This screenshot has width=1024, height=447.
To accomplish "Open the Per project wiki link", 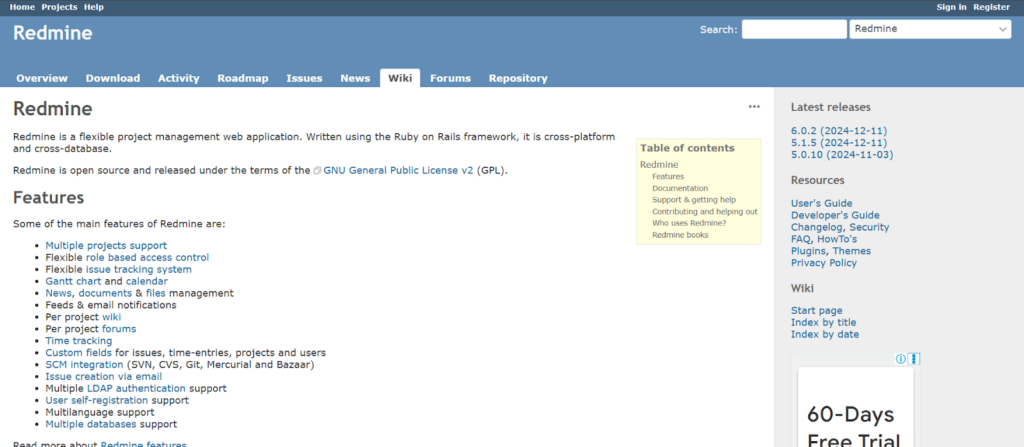I will coord(112,317).
